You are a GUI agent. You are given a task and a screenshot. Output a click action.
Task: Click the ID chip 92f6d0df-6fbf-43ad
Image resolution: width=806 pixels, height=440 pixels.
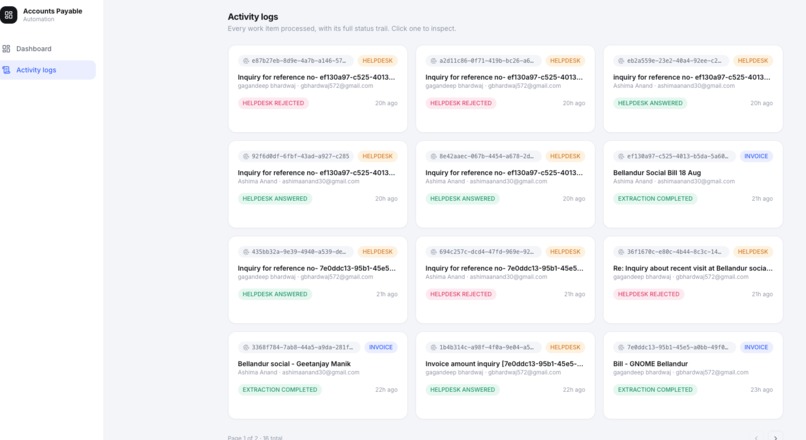tap(296, 156)
